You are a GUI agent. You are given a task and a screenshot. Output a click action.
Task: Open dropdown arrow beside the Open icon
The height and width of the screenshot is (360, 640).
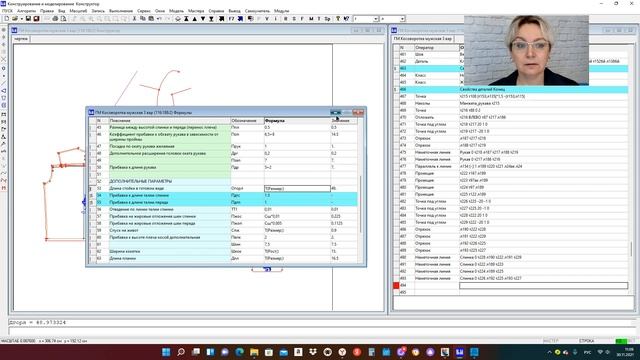point(21,19)
